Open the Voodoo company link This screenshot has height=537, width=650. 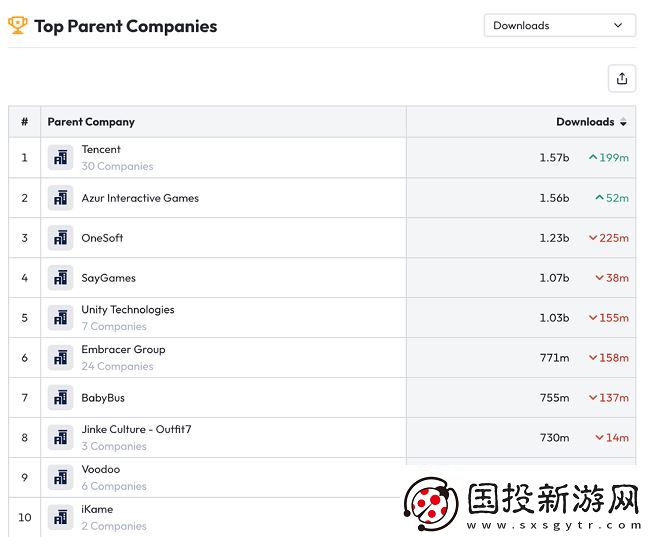[x=100, y=469]
